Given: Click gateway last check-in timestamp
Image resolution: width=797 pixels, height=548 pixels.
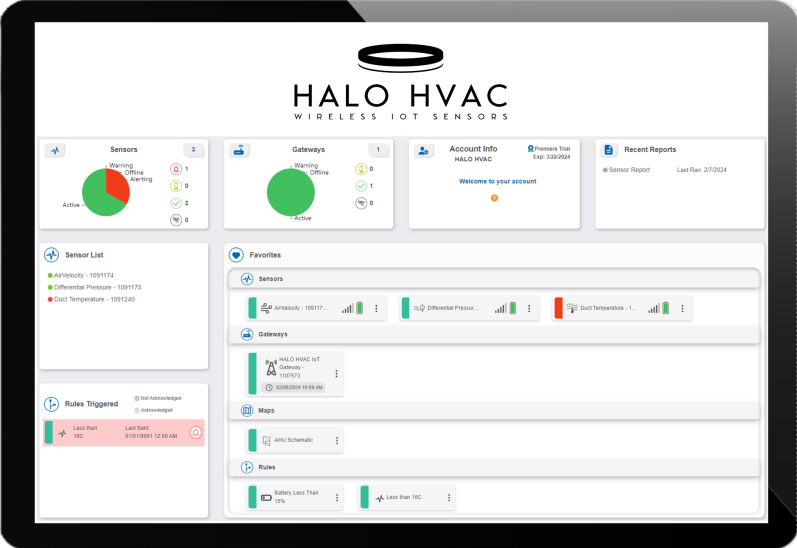Looking at the screenshot, I should pyautogui.click(x=294, y=387).
